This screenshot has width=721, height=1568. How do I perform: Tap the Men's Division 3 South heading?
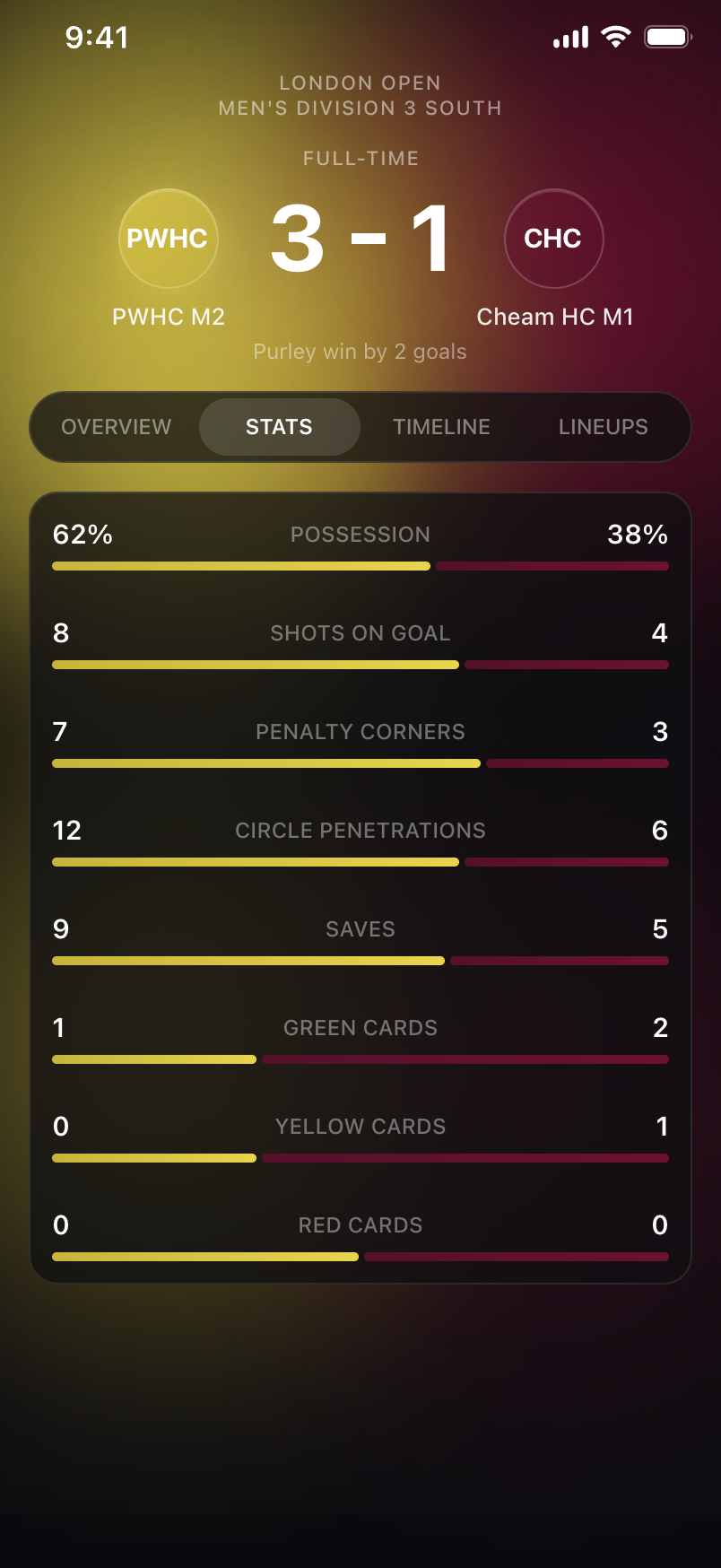(x=360, y=109)
